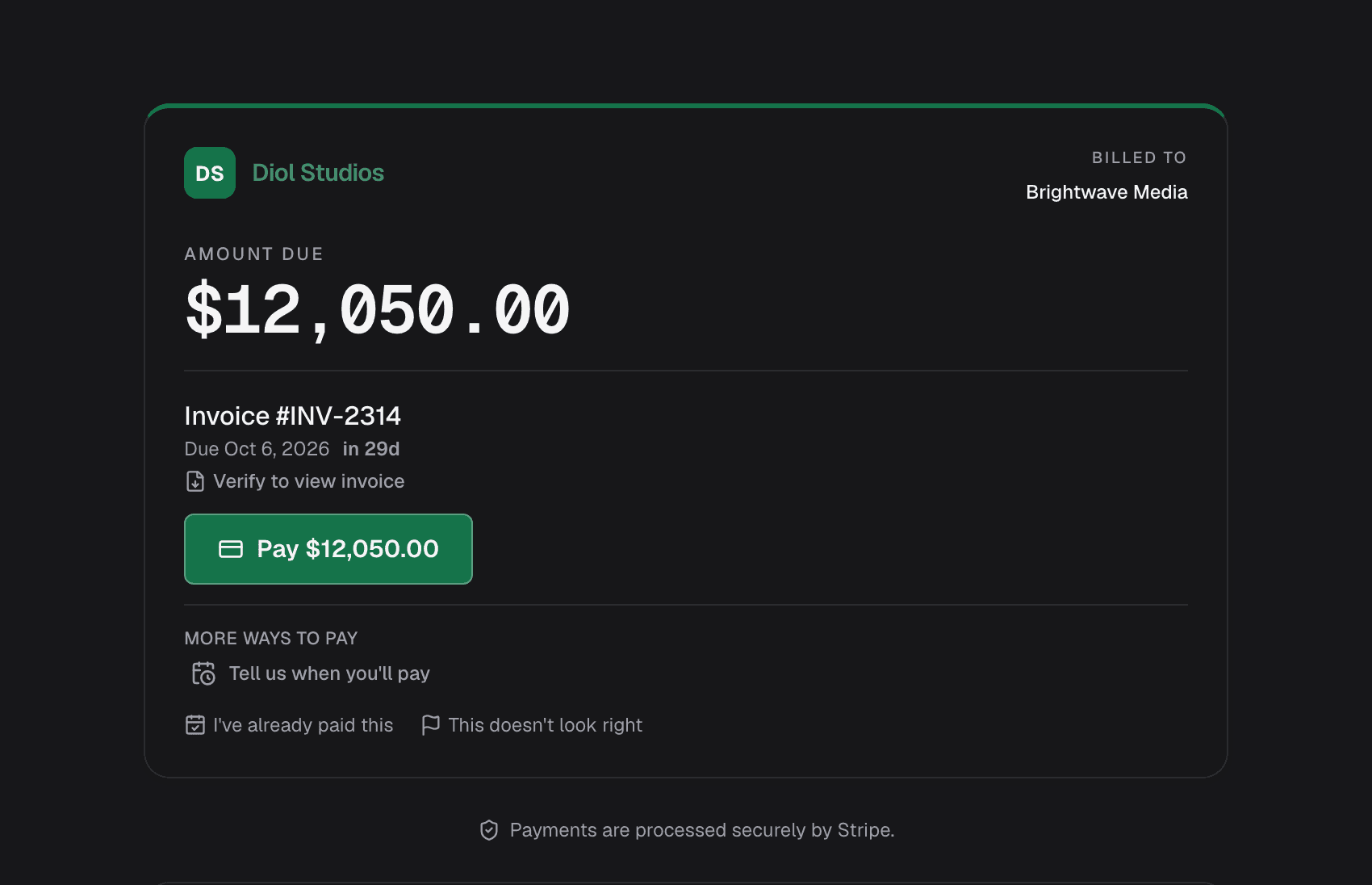
Task: Click the Pay $12,050.00 button
Action: pos(328,549)
